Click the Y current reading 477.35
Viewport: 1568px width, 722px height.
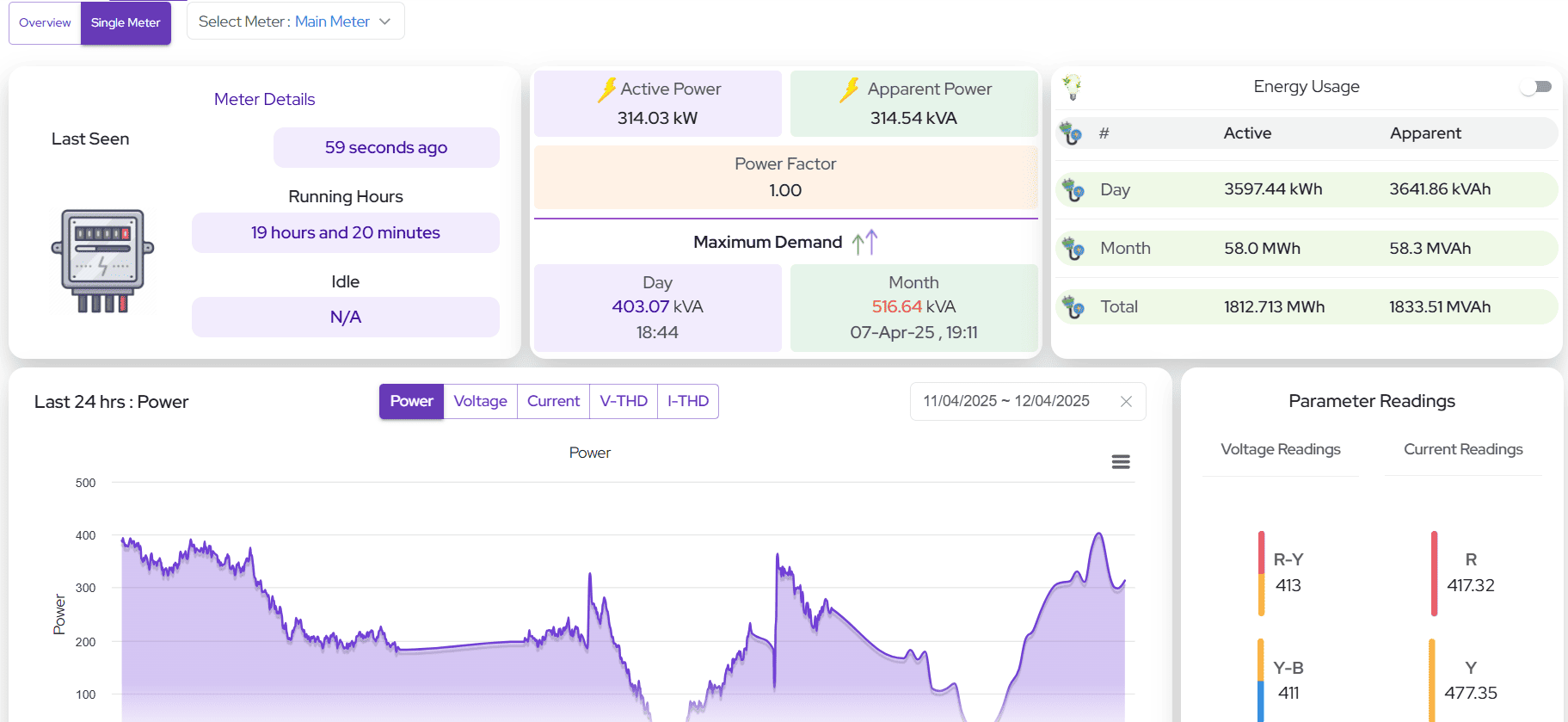(x=1471, y=693)
